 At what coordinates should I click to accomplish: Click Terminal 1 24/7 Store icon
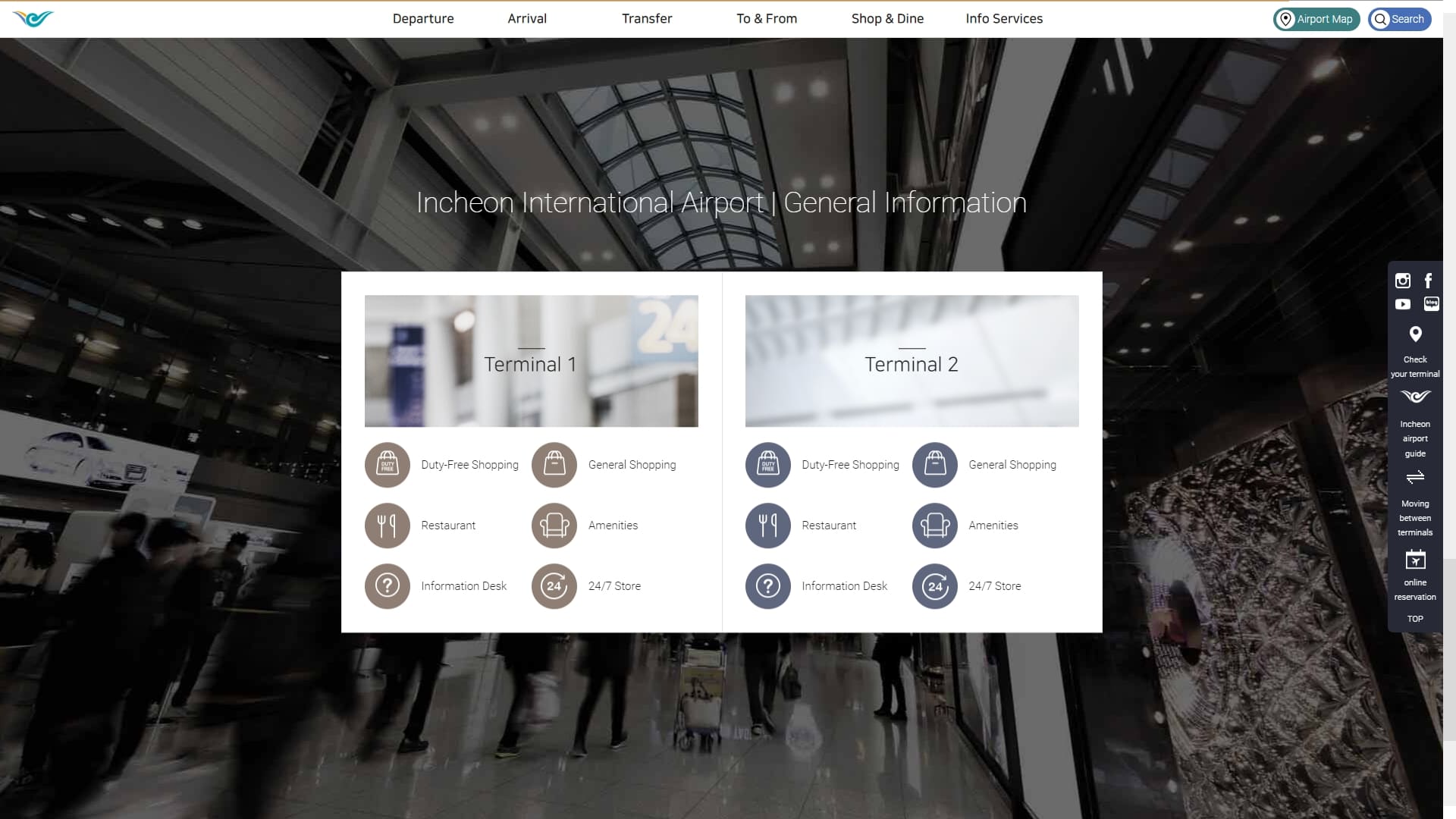[554, 586]
